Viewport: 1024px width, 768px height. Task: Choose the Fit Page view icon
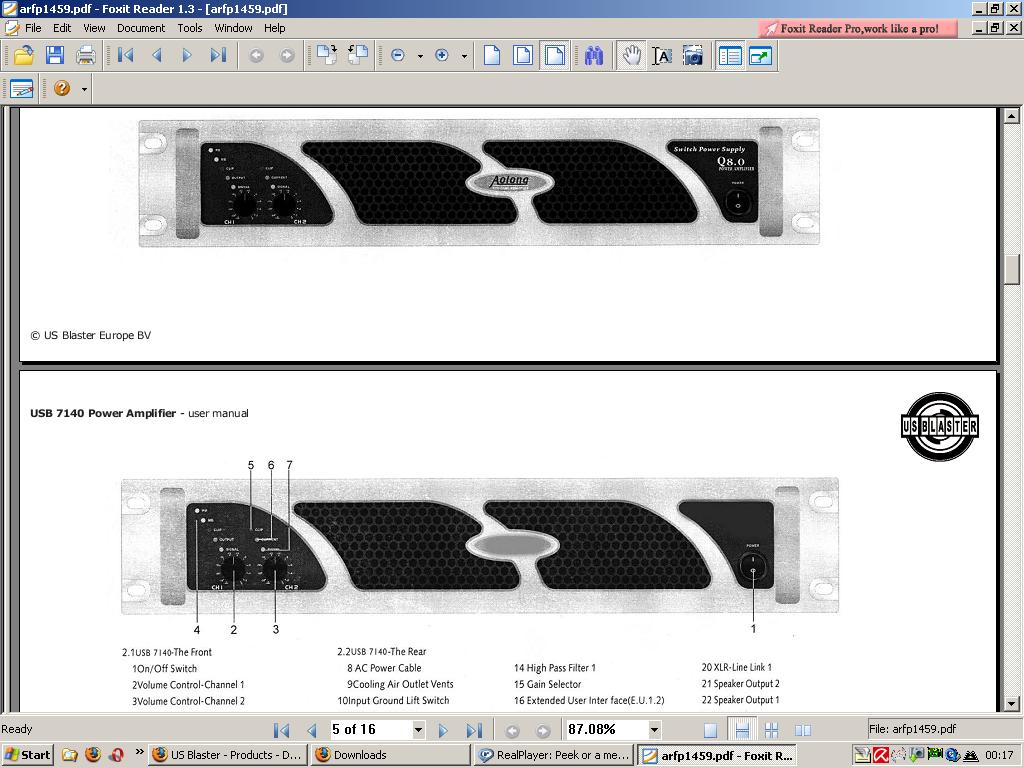pyautogui.click(x=523, y=56)
